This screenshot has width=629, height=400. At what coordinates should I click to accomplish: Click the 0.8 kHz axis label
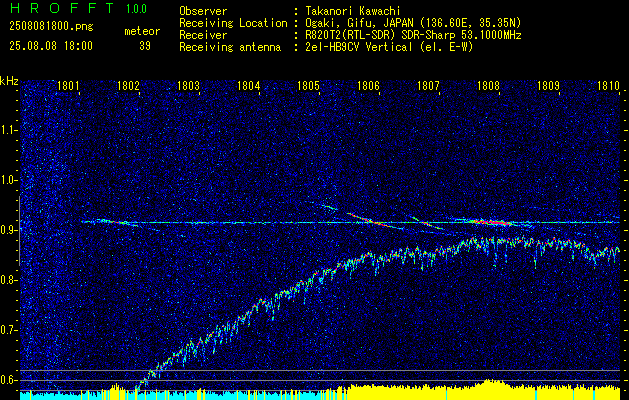[8, 280]
